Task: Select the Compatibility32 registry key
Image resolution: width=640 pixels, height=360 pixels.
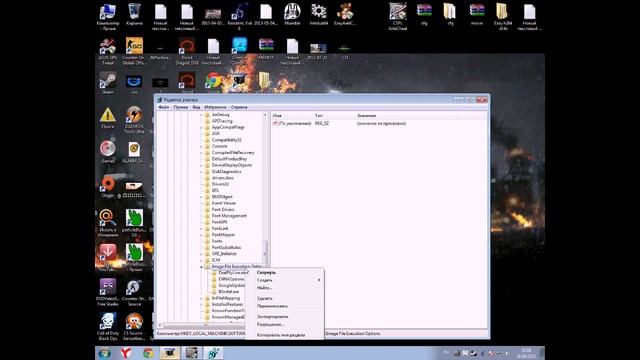Action: pos(227,140)
